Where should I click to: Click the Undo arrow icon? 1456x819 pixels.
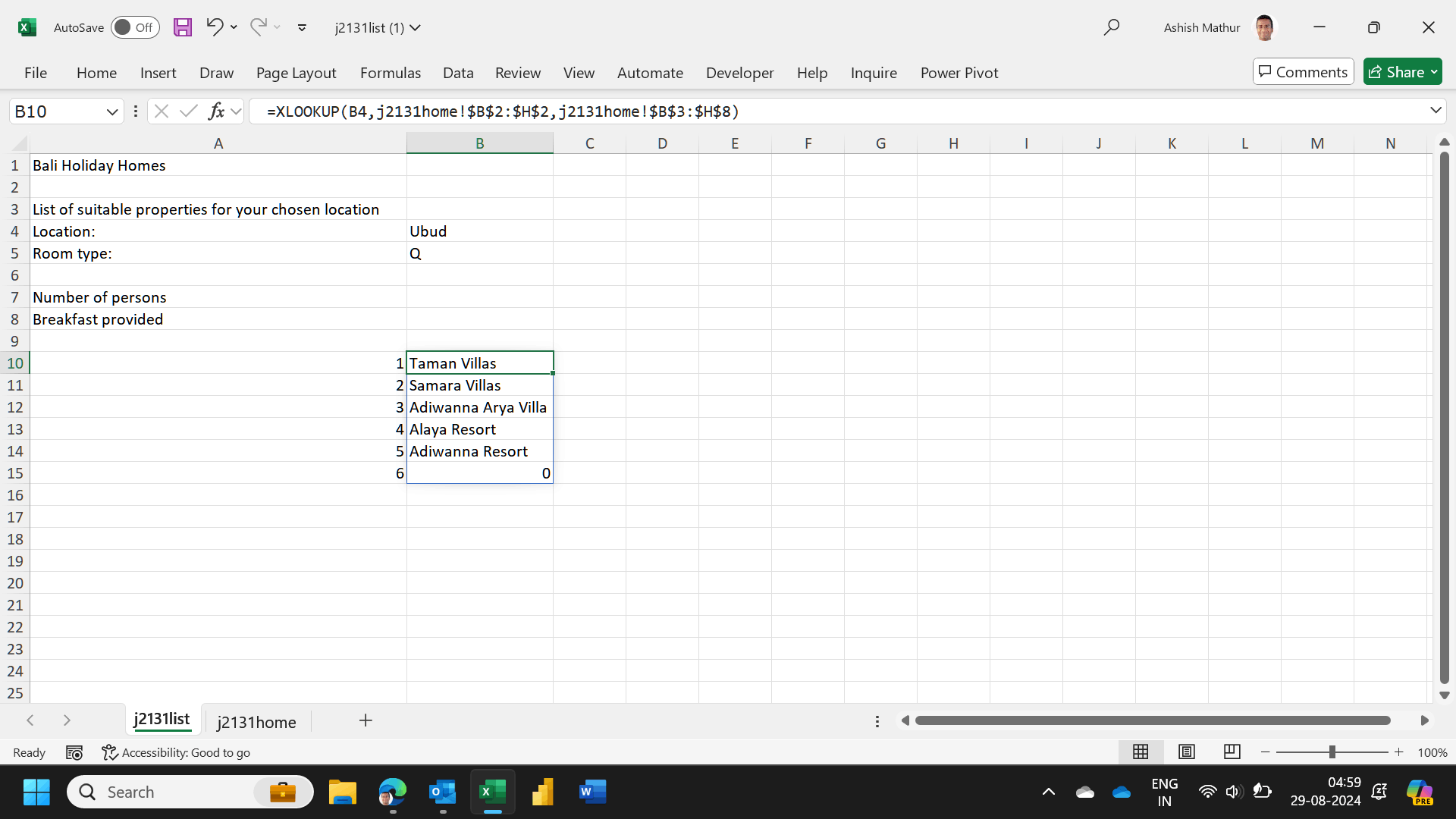tap(215, 27)
